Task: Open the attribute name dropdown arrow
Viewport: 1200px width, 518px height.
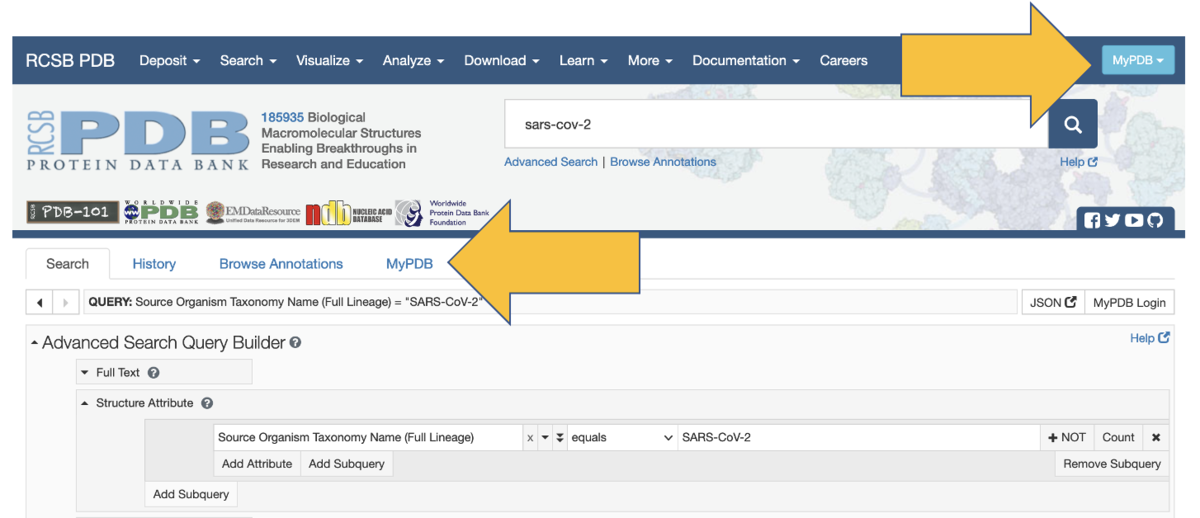Action: pyautogui.click(x=545, y=438)
